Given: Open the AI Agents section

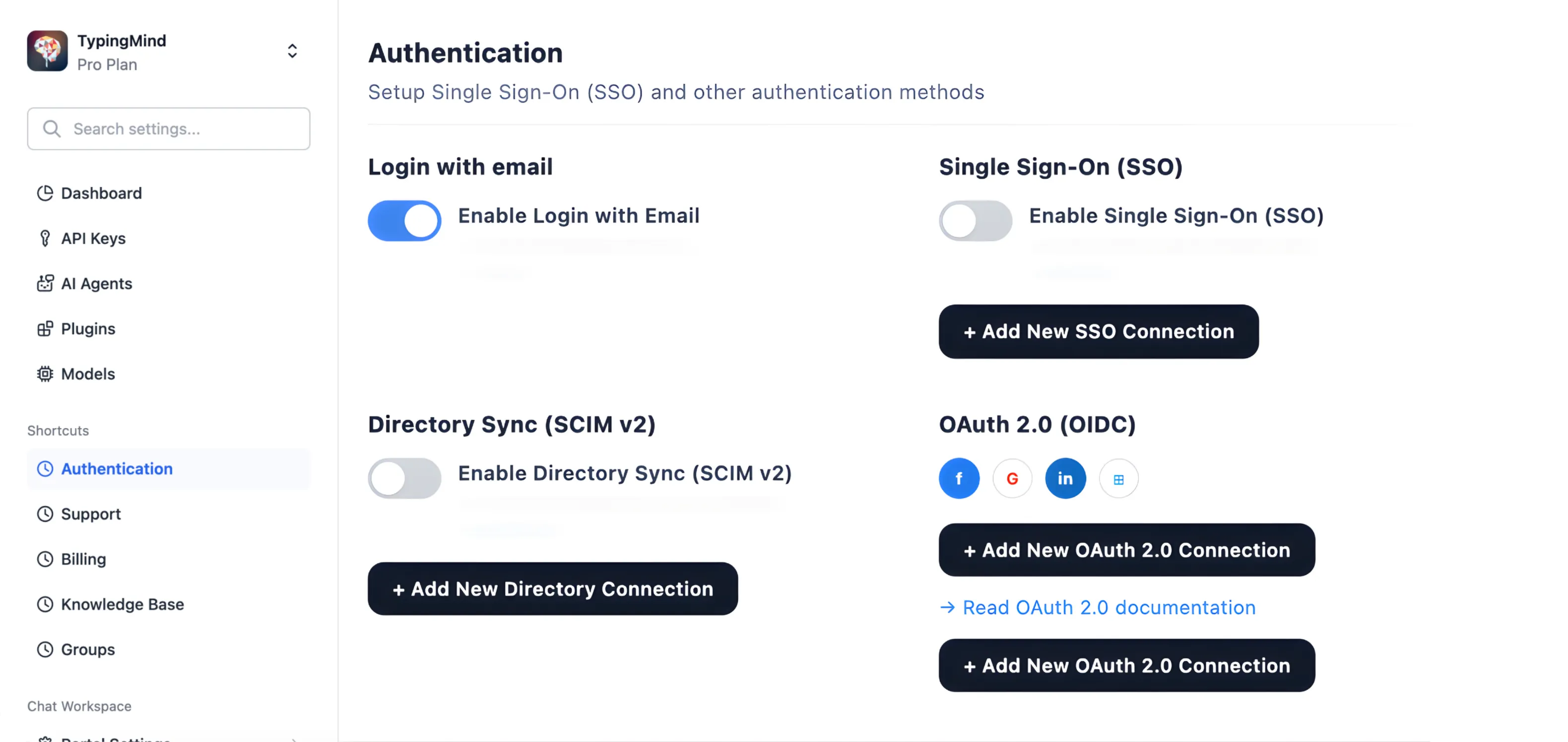Looking at the screenshot, I should pyautogui.click(x=96, y=283).
